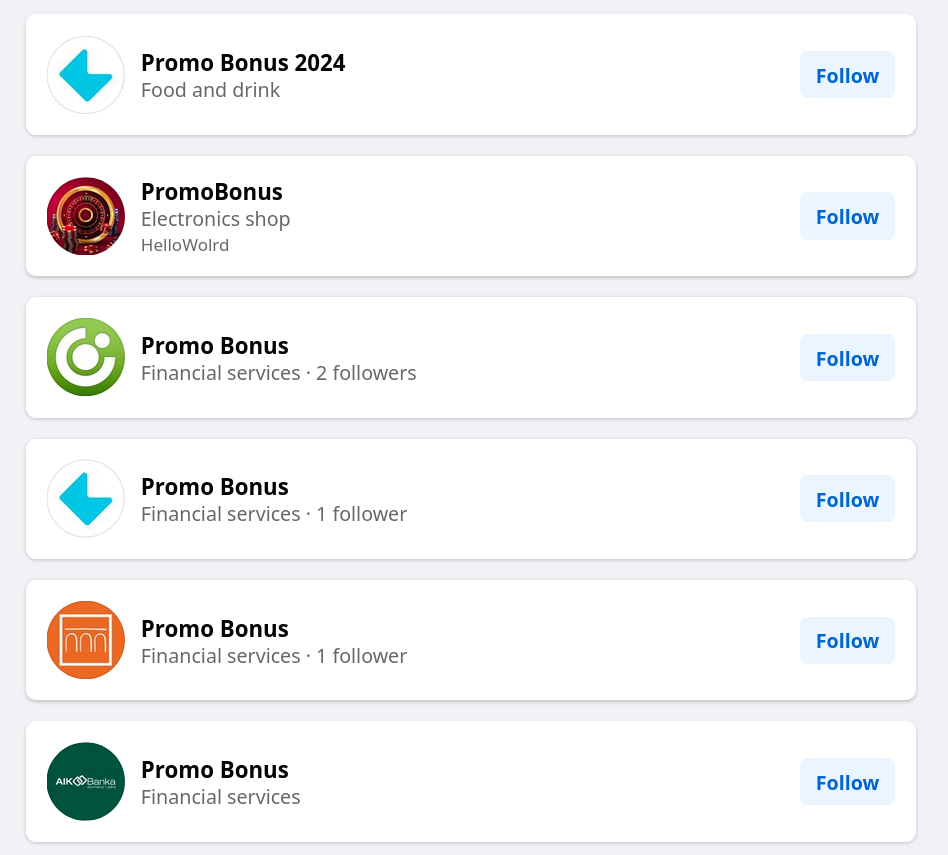Open Promo Bonus title next to orange logo
The height and width of the screenshot is (855, 948).
[x=215, y=629]
